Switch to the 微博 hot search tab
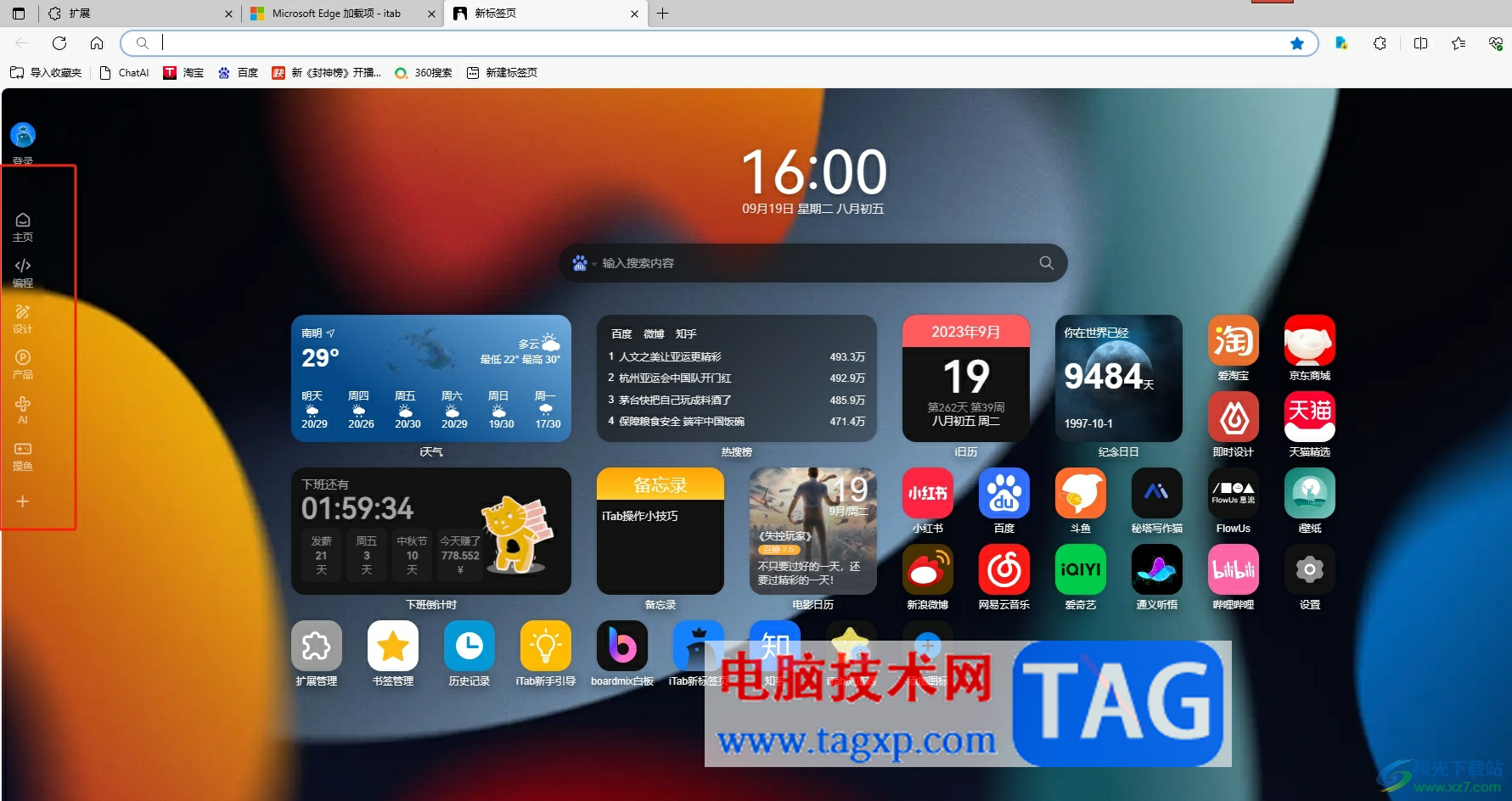Screen dimensions: 1512x801 pos(654,333)
